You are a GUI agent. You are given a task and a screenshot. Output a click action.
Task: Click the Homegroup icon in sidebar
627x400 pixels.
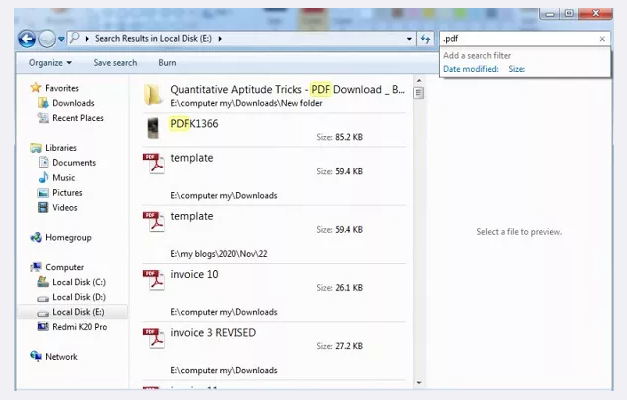point(37,238)
